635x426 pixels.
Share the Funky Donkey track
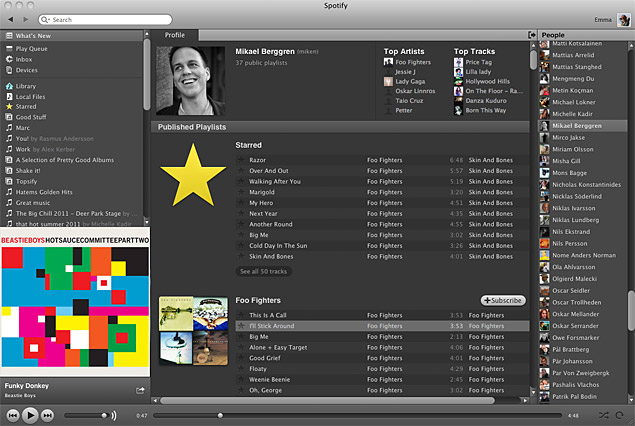pyautogui.click(x=140, y=390)
